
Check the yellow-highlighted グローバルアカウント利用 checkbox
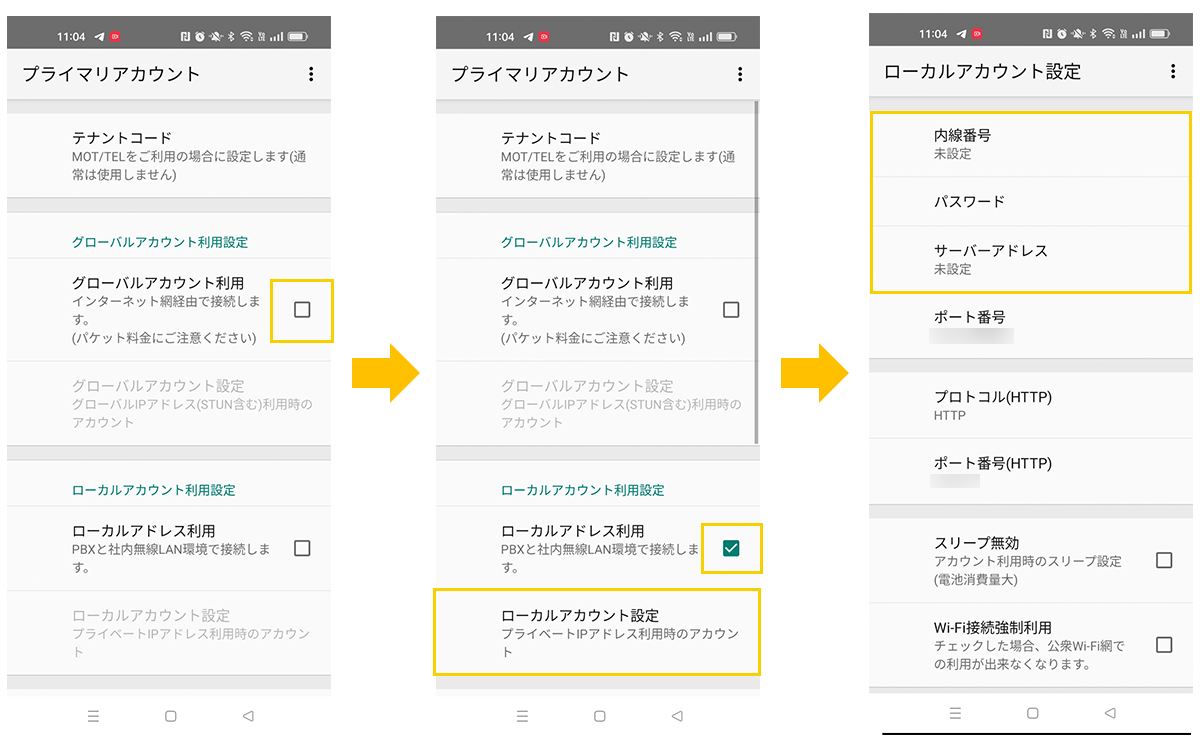pyautogui.click(x=302, y=310)
